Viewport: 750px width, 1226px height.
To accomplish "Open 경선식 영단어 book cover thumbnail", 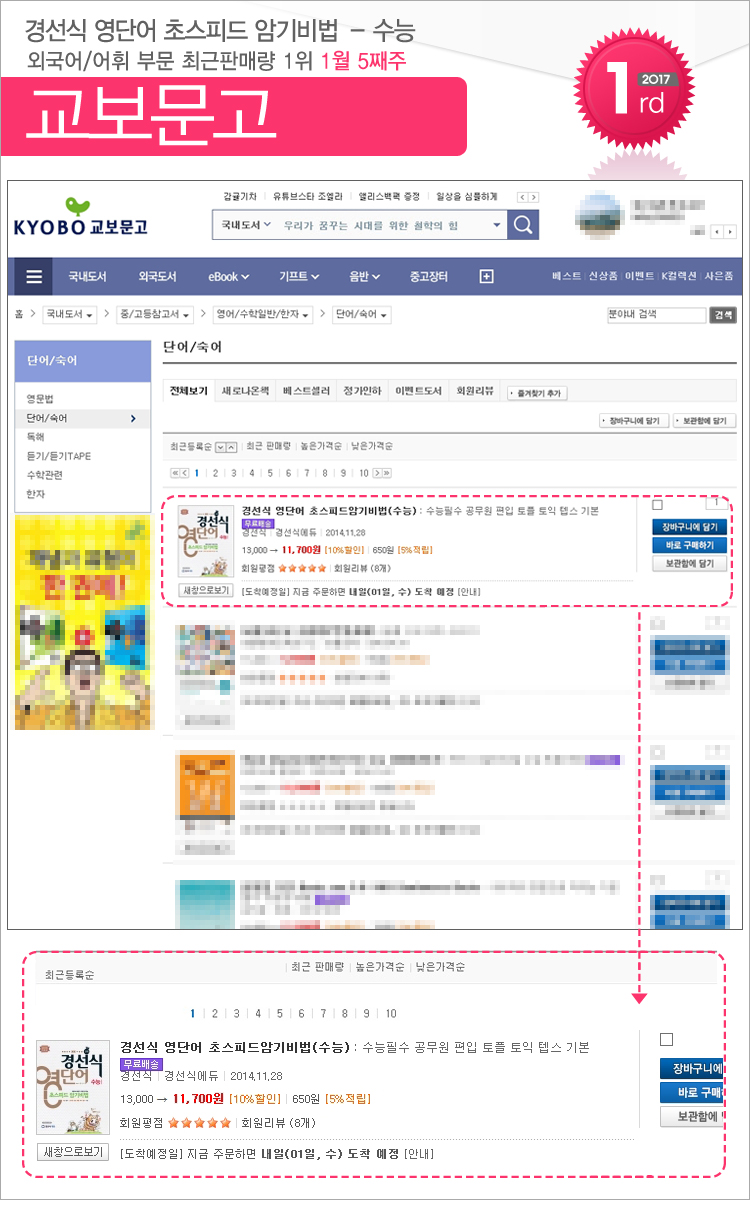I will point(205,540).
